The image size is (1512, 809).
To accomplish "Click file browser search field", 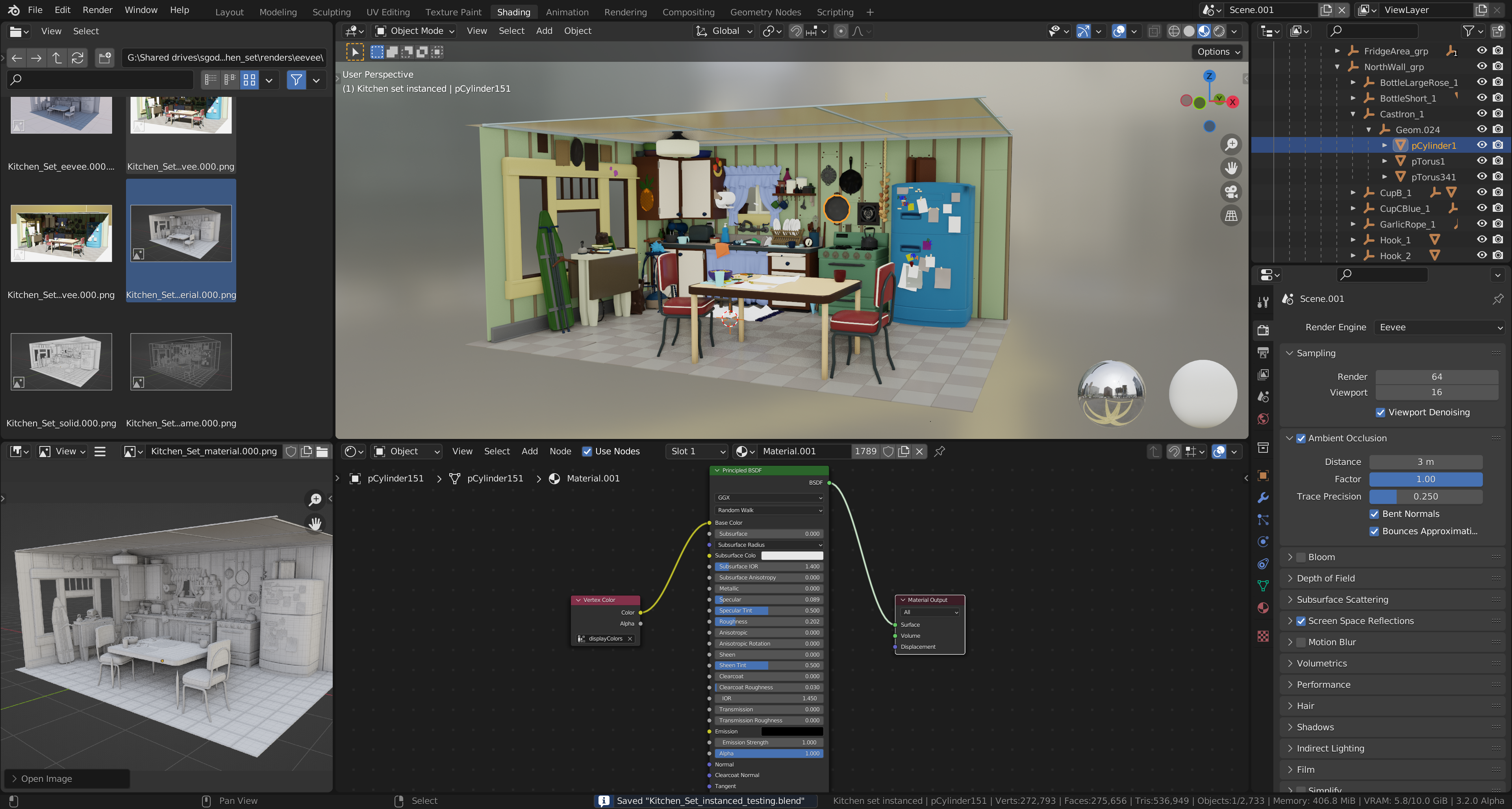I will [100, 79].
